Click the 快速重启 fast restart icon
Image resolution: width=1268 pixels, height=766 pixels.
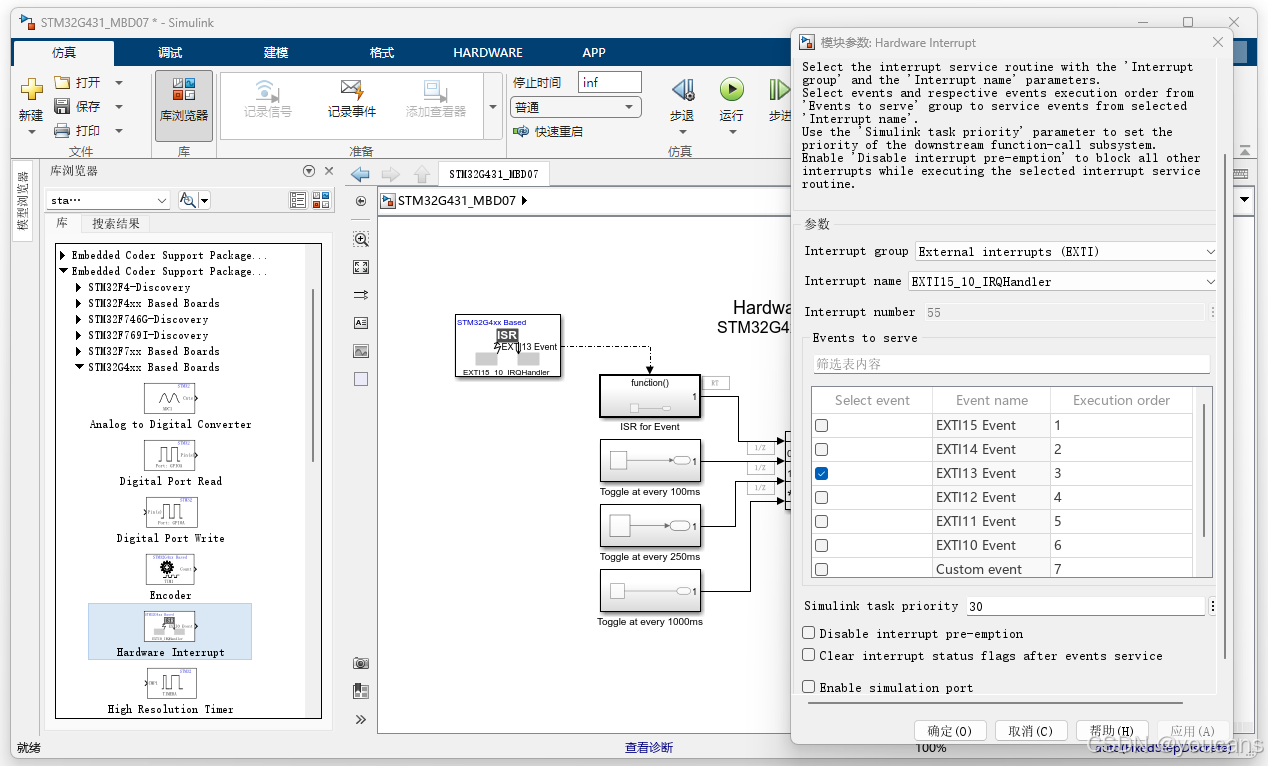click(521, 131)
